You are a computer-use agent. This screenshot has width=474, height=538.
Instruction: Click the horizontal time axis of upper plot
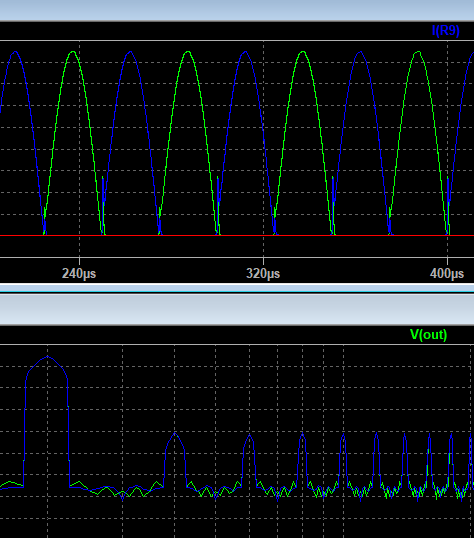[x=237, y=257]
